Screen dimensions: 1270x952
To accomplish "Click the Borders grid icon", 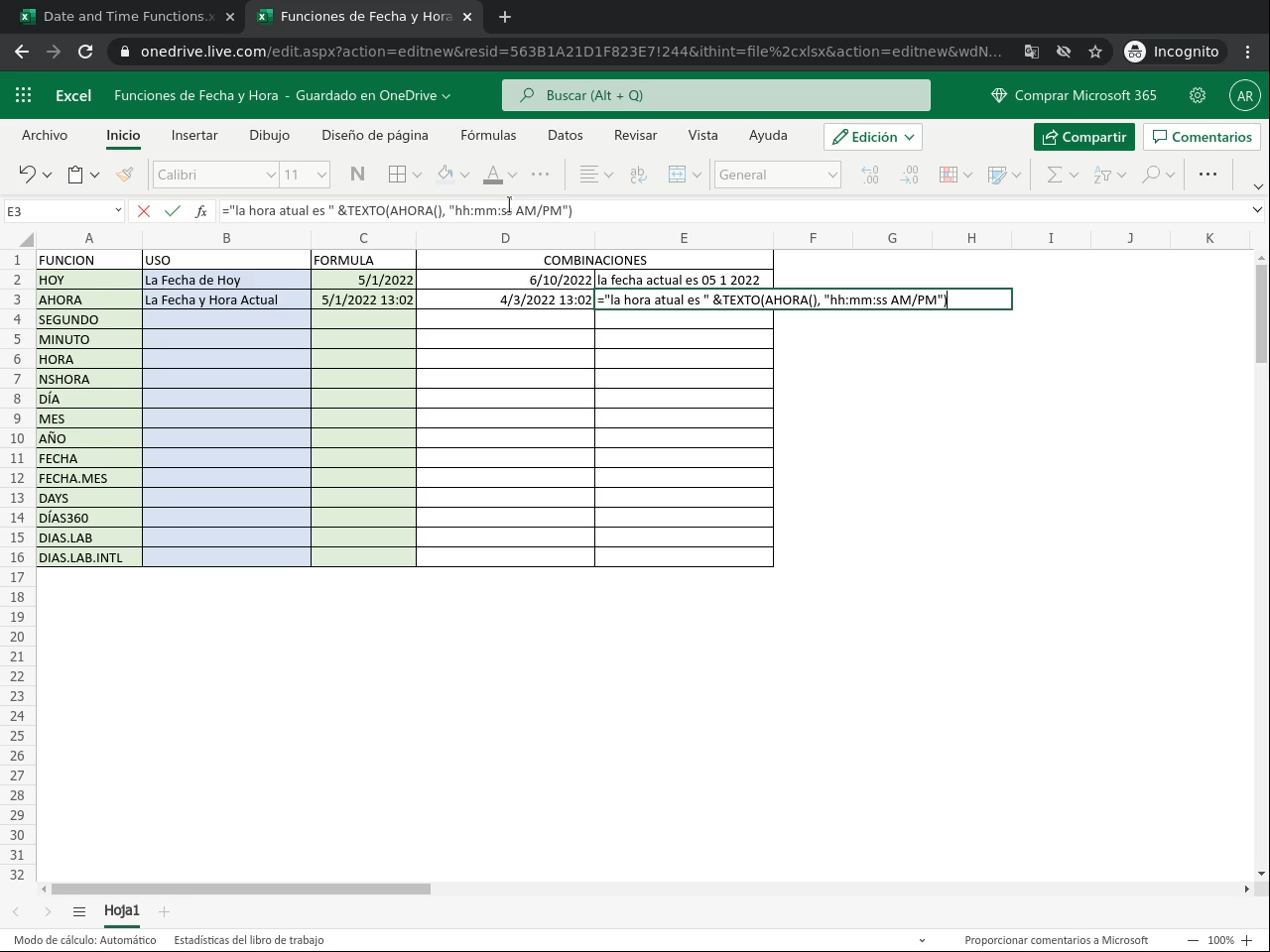I will [x=397, y=175].
